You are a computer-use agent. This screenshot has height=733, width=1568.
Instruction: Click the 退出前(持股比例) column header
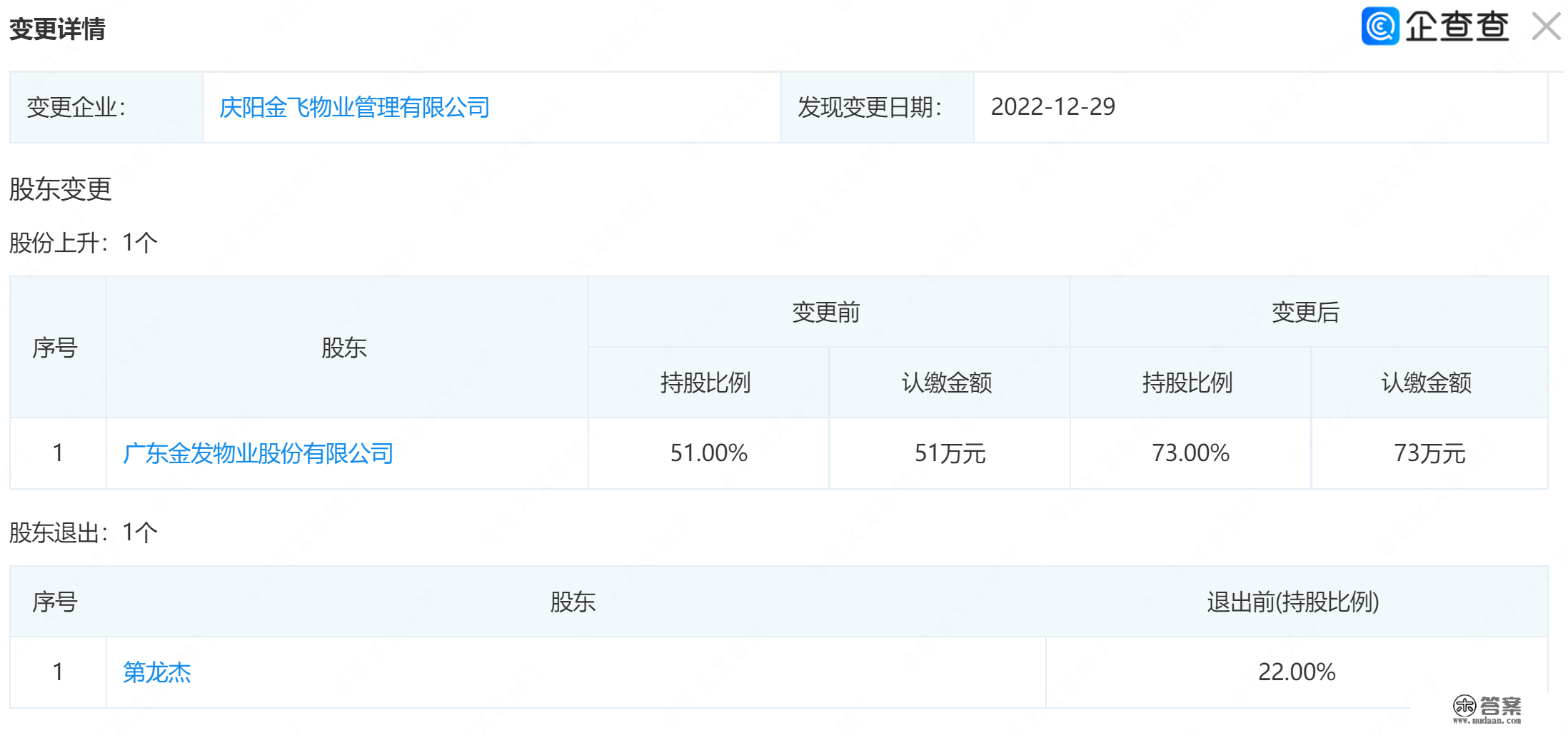1293,602
